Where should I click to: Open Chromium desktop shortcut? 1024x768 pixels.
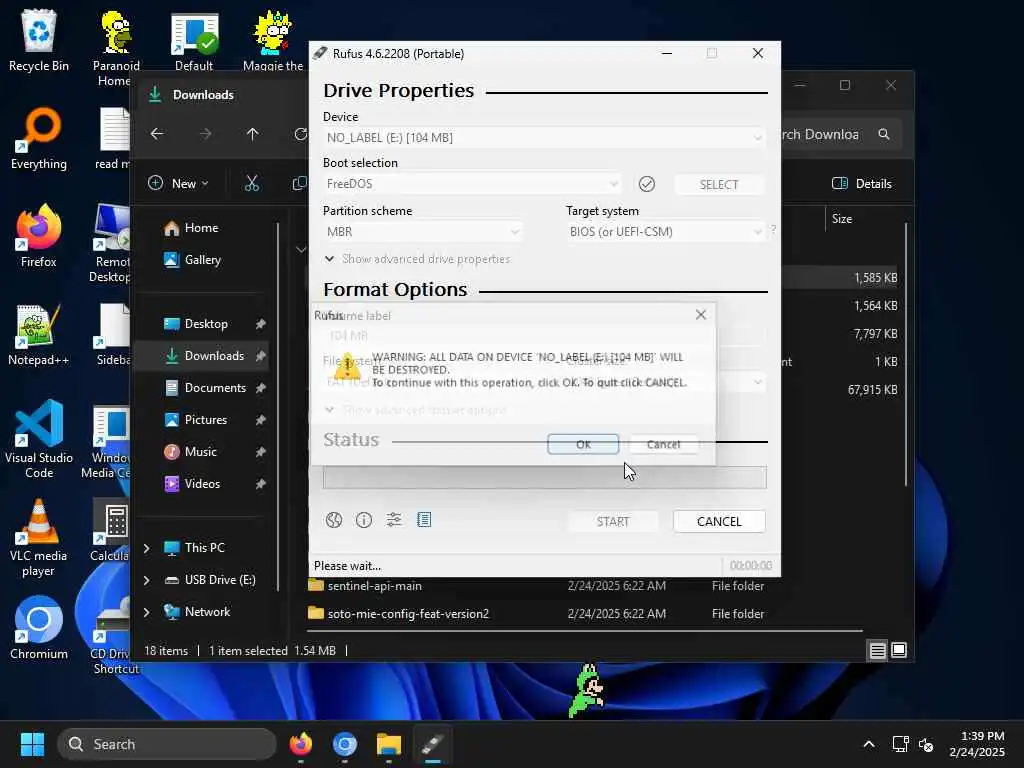click(x=39, y=628)
